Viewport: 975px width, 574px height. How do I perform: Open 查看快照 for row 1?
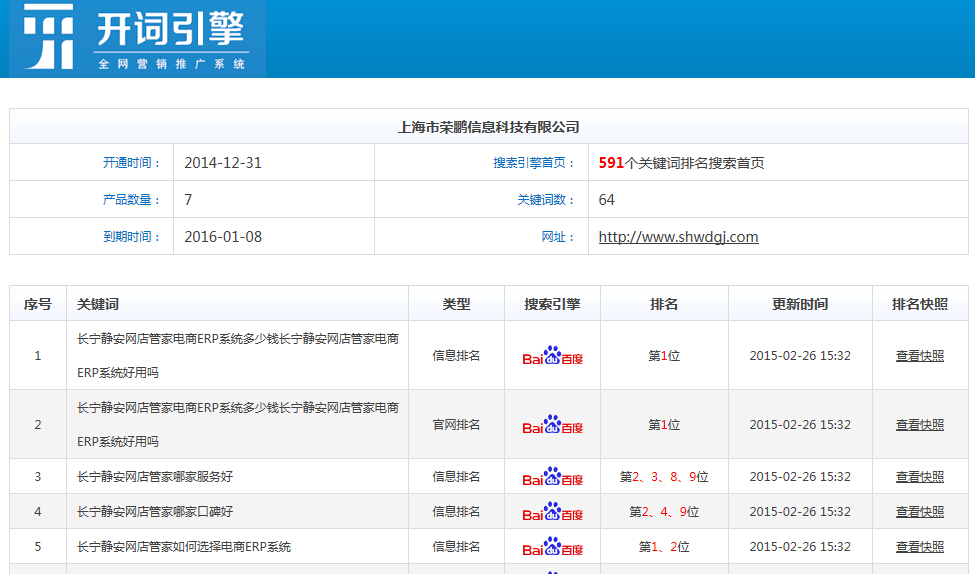(920, 356)
